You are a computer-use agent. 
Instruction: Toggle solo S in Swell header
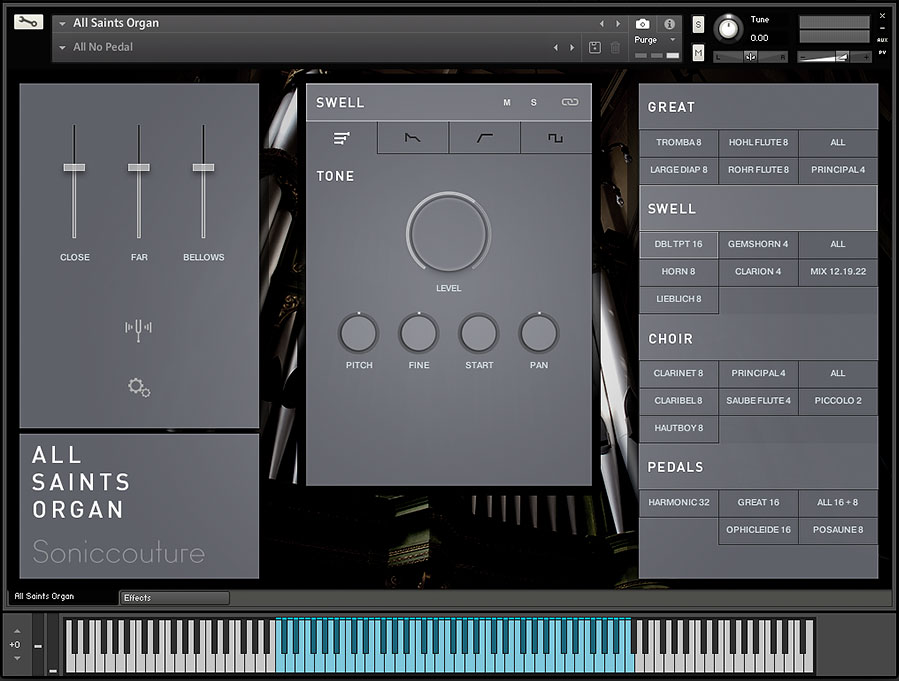[x=534, y=102]
